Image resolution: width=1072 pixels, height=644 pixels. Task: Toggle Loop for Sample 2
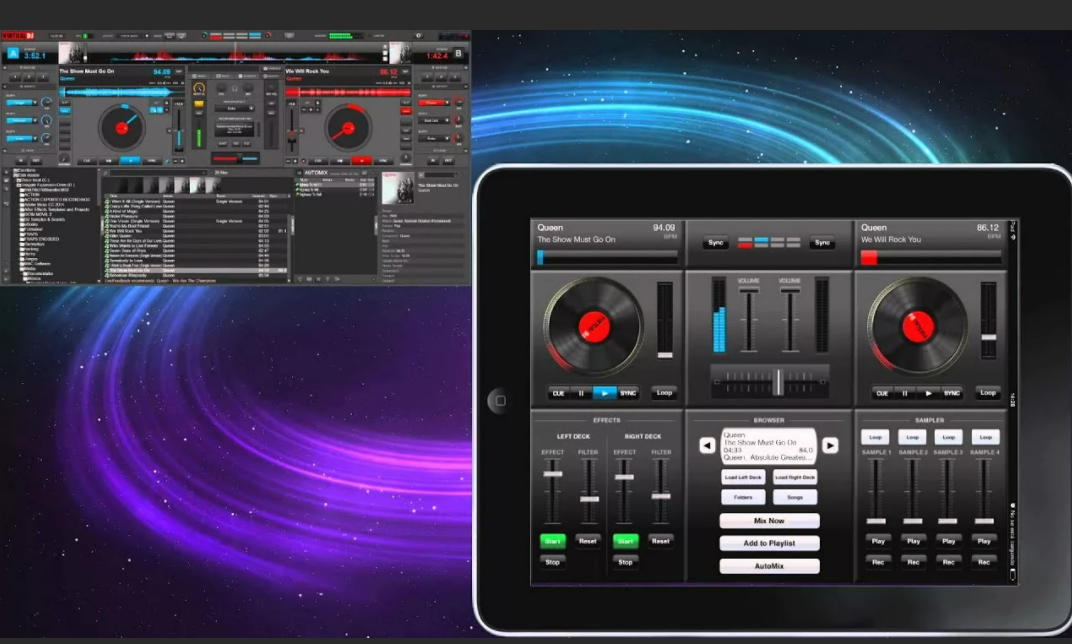(913, 438)
